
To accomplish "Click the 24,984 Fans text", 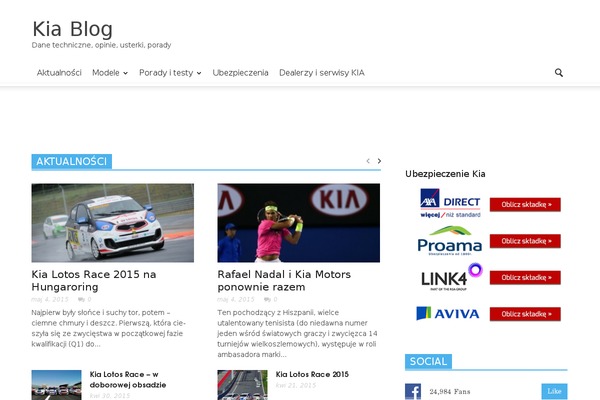I will [x=450, y=392].
